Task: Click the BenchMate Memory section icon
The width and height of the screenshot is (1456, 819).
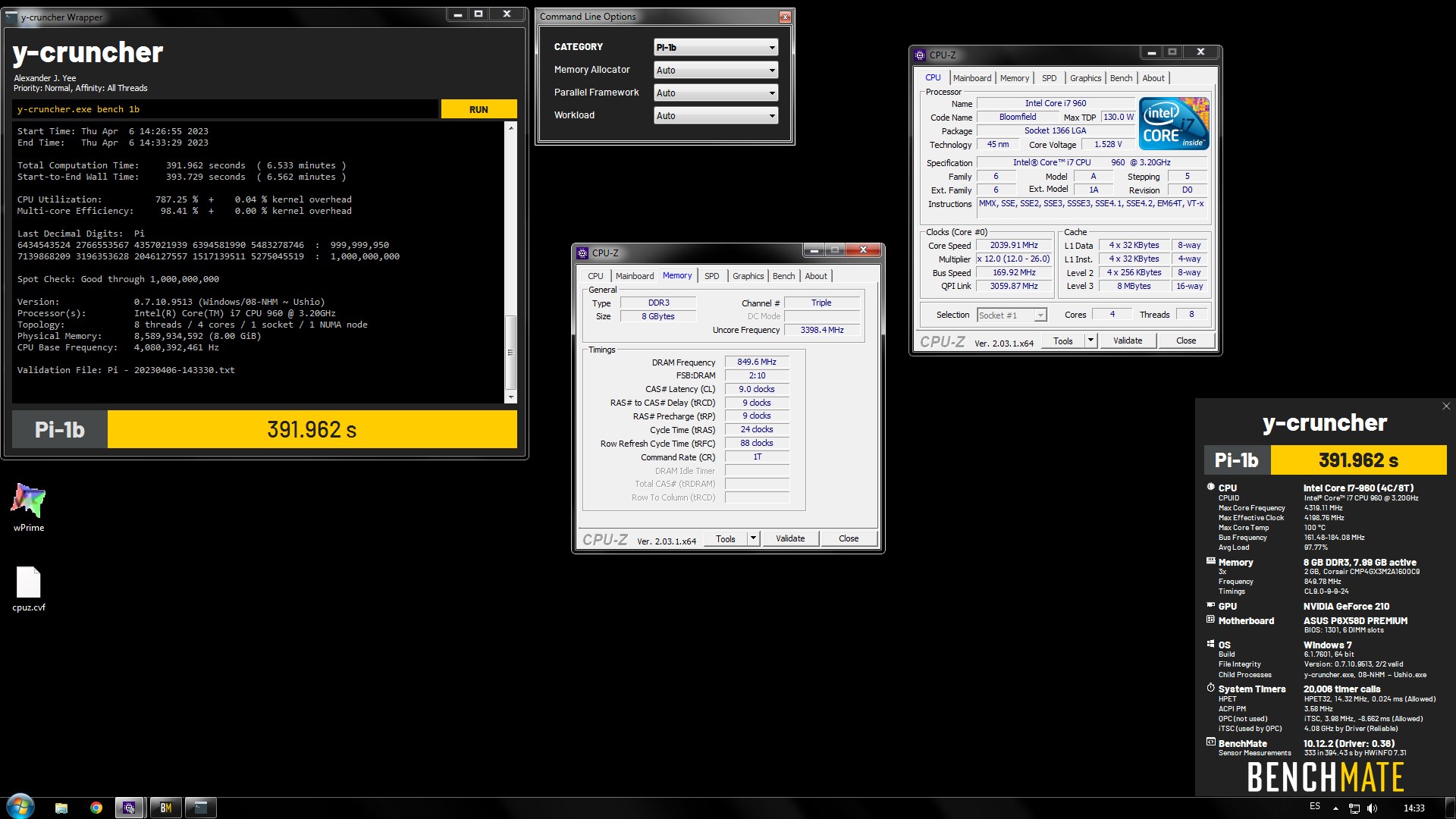Action: pyautogui.click(x=1210, y=561)
